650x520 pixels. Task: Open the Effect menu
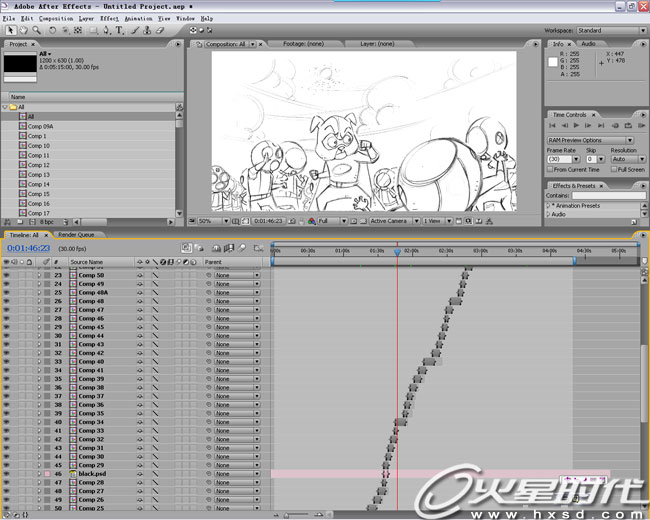pyautogui.click(x=109, y=19)
